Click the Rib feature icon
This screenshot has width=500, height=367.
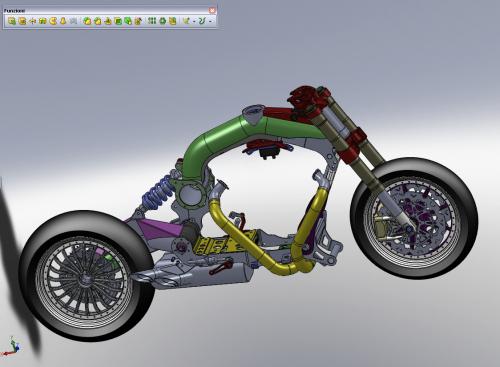coord(108,21)
